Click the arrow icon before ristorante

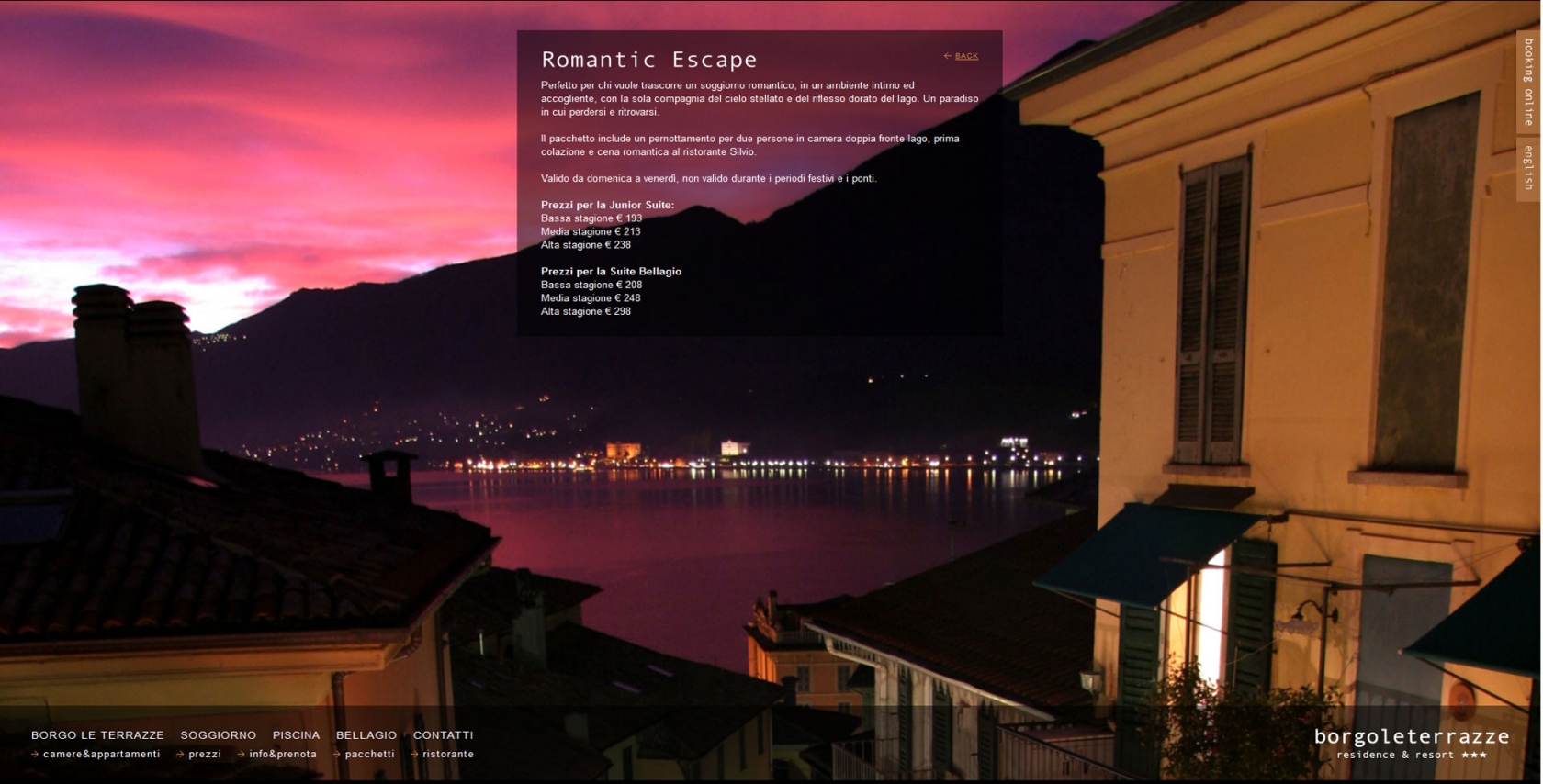pos(414,755)
